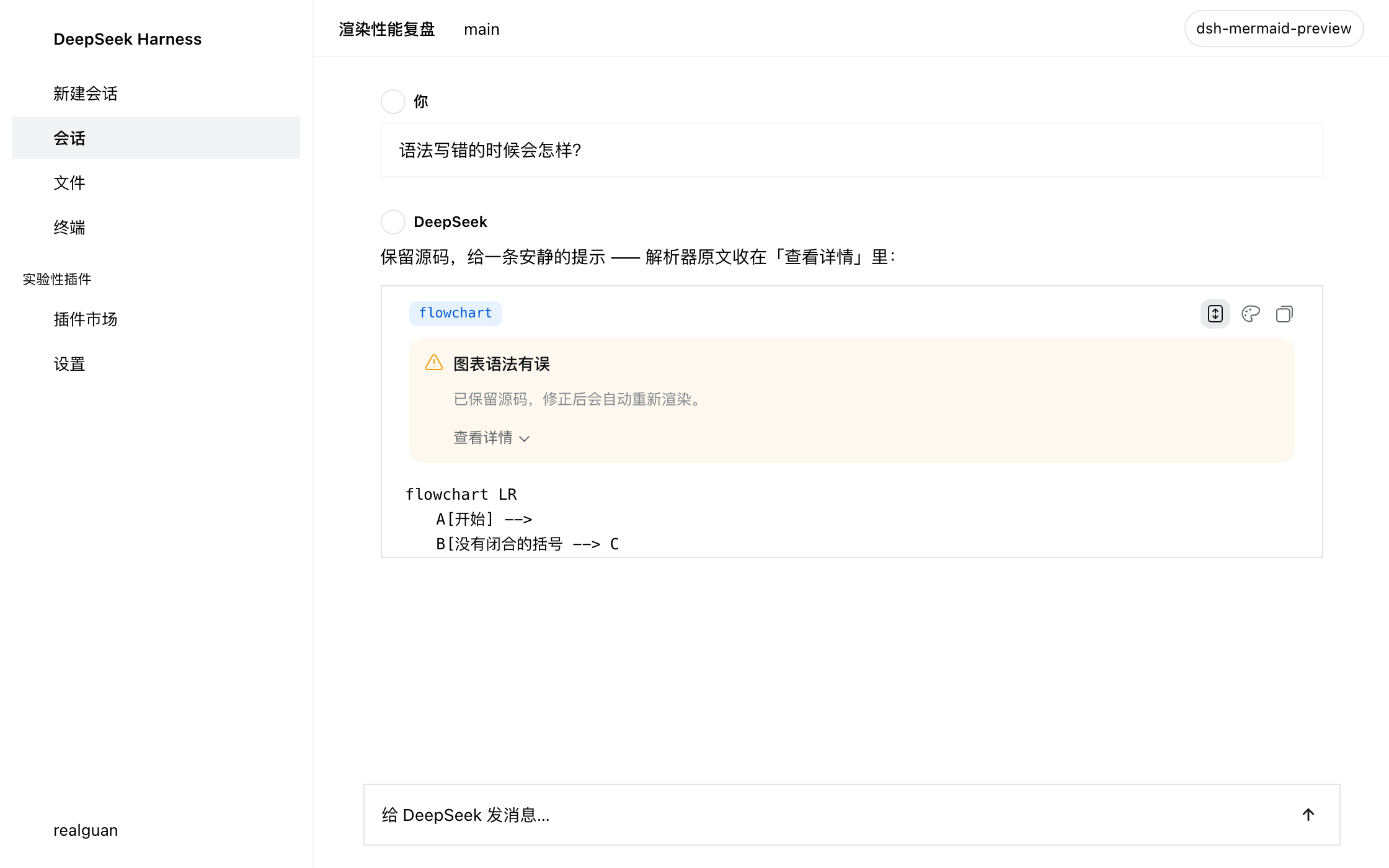Click the code line flowchart LR
1389x868 pixels.
point(461,494)
